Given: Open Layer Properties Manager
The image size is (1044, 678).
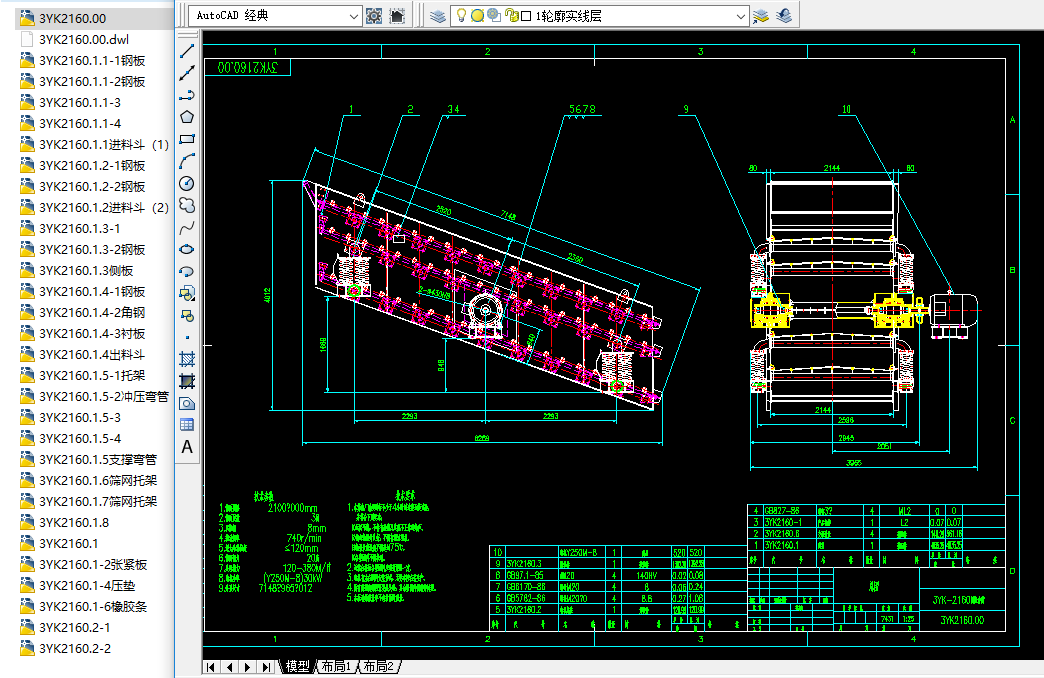Looking at the screenshot, I should 437,16.
